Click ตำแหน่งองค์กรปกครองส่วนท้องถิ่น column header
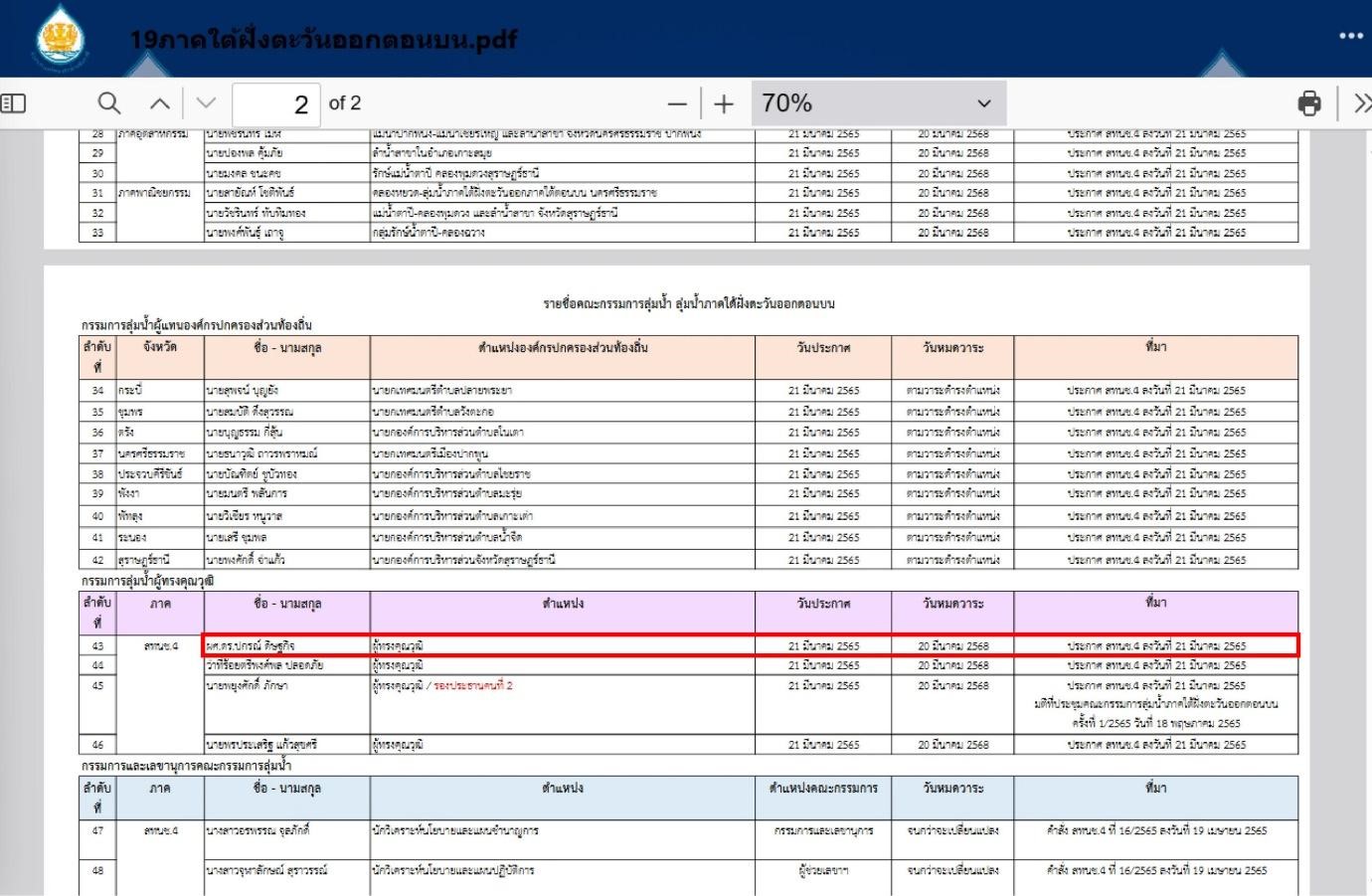1372x896 pixels. [x=563, y=347]
